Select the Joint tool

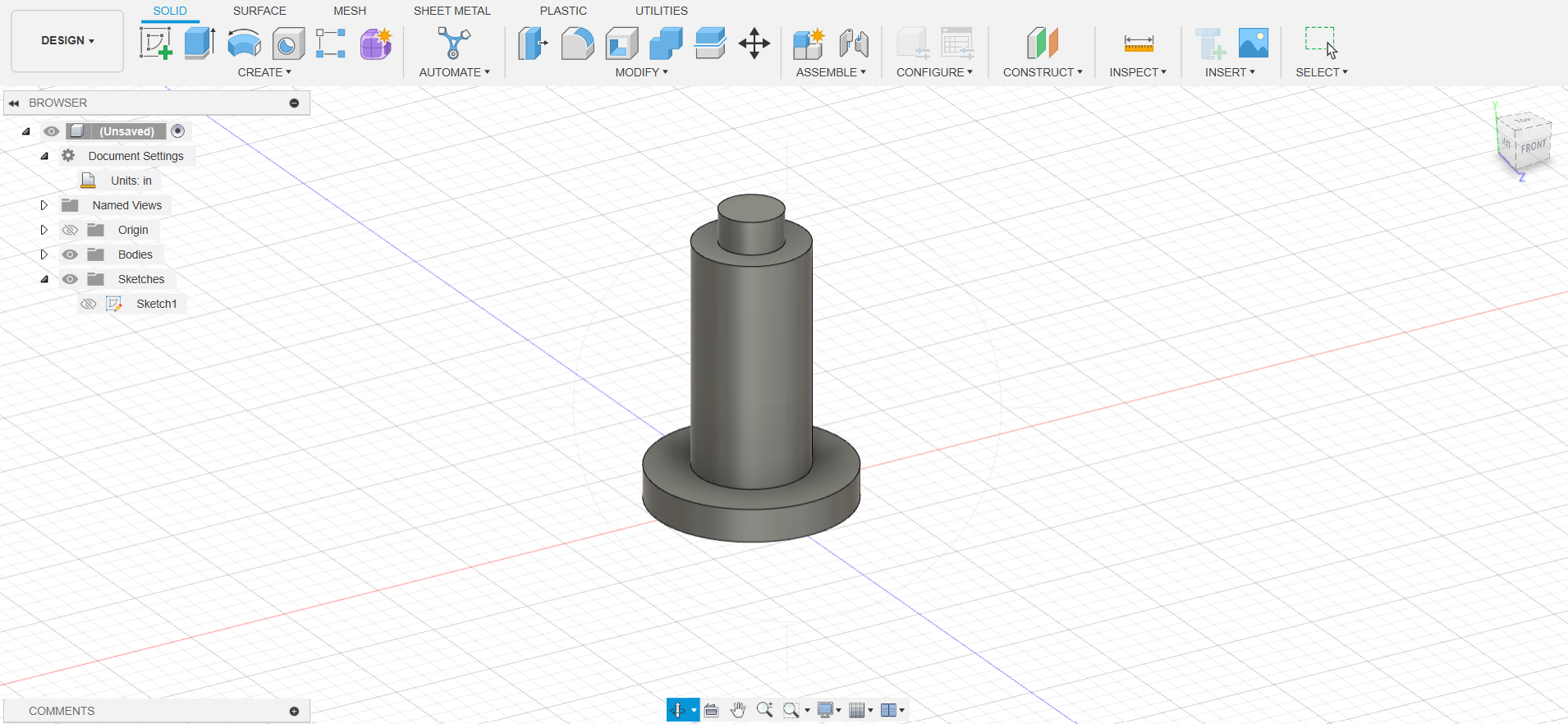(854, 43)
